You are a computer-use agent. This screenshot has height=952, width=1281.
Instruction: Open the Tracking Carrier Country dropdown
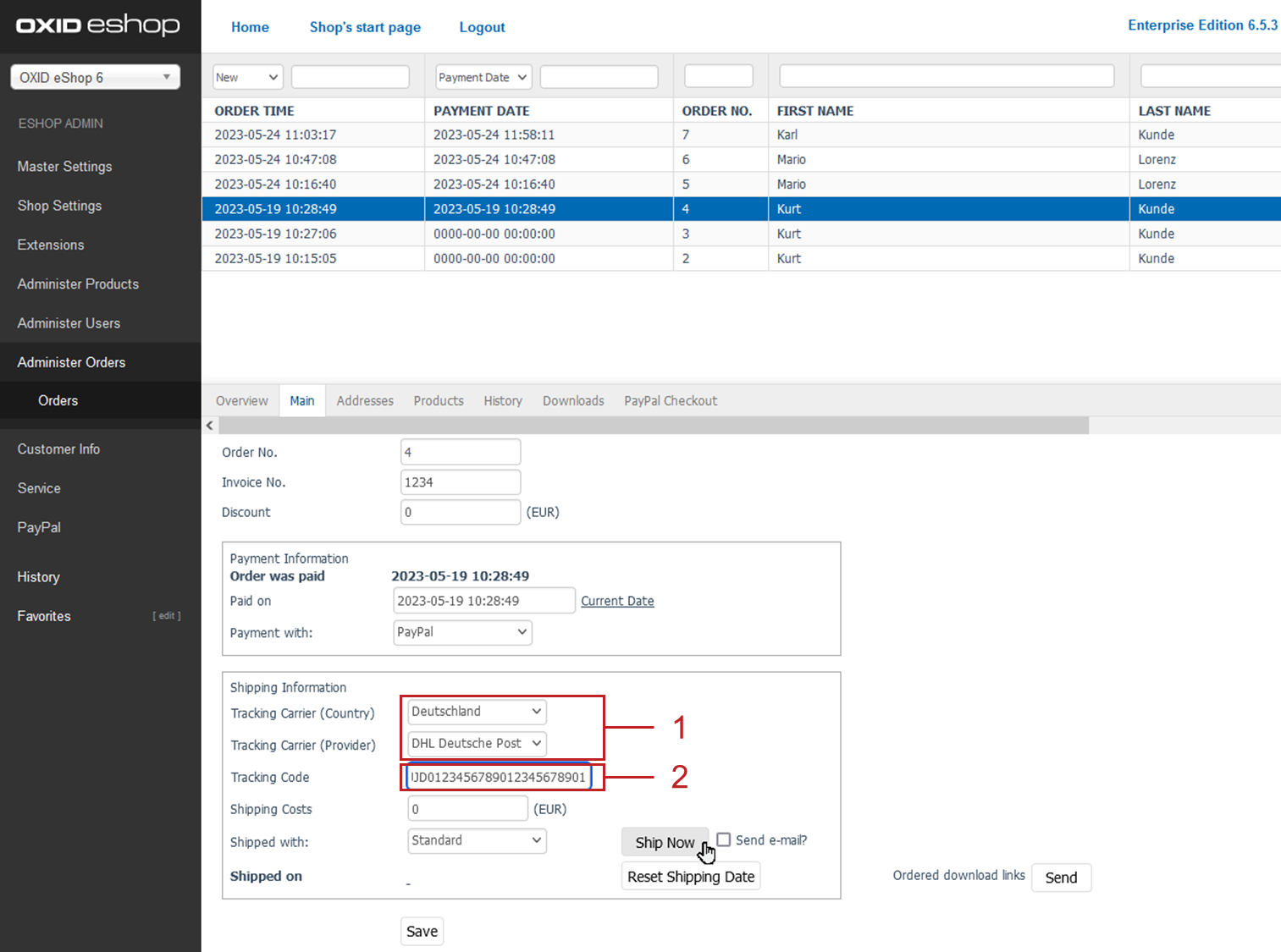(477, 712)
